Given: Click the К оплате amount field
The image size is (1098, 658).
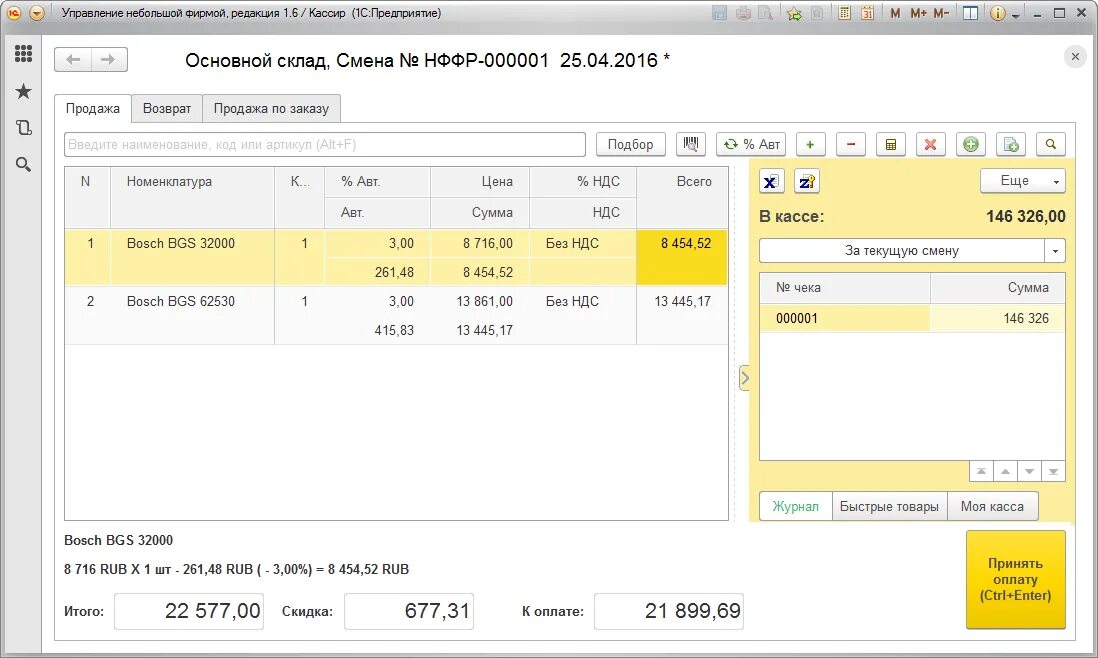Looking at the screenshot, I should coord(669,611).
